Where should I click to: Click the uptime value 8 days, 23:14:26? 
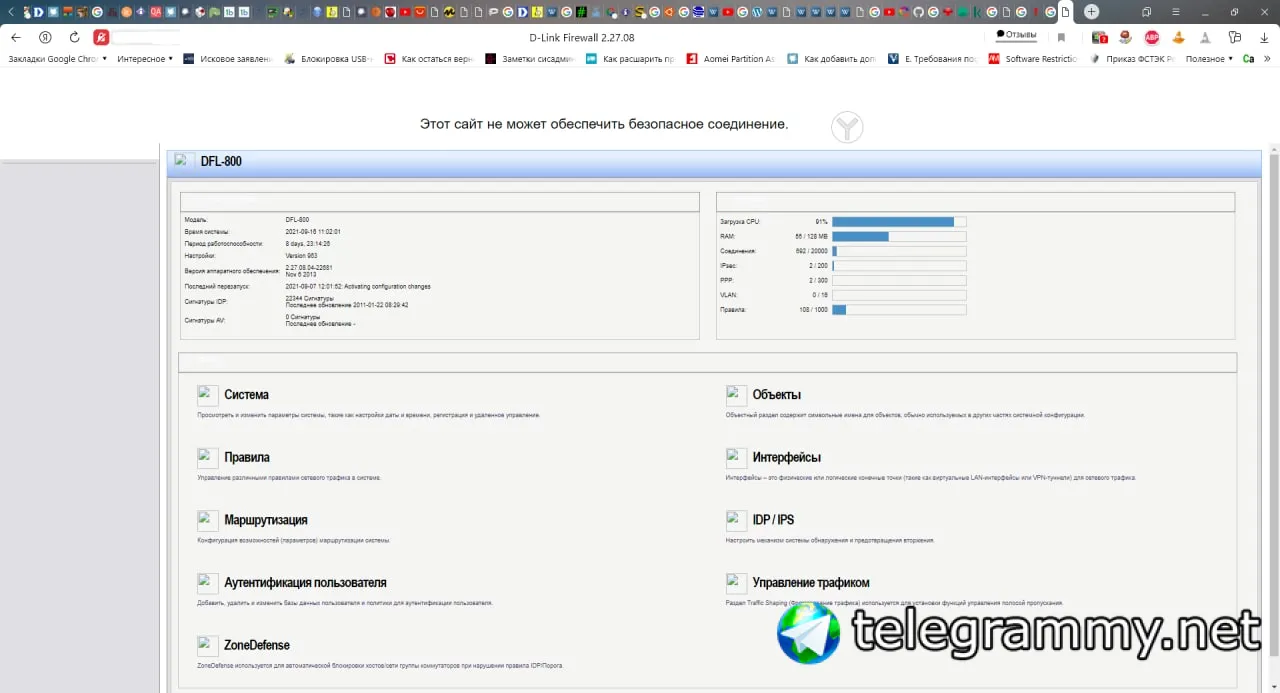[308, 243]
